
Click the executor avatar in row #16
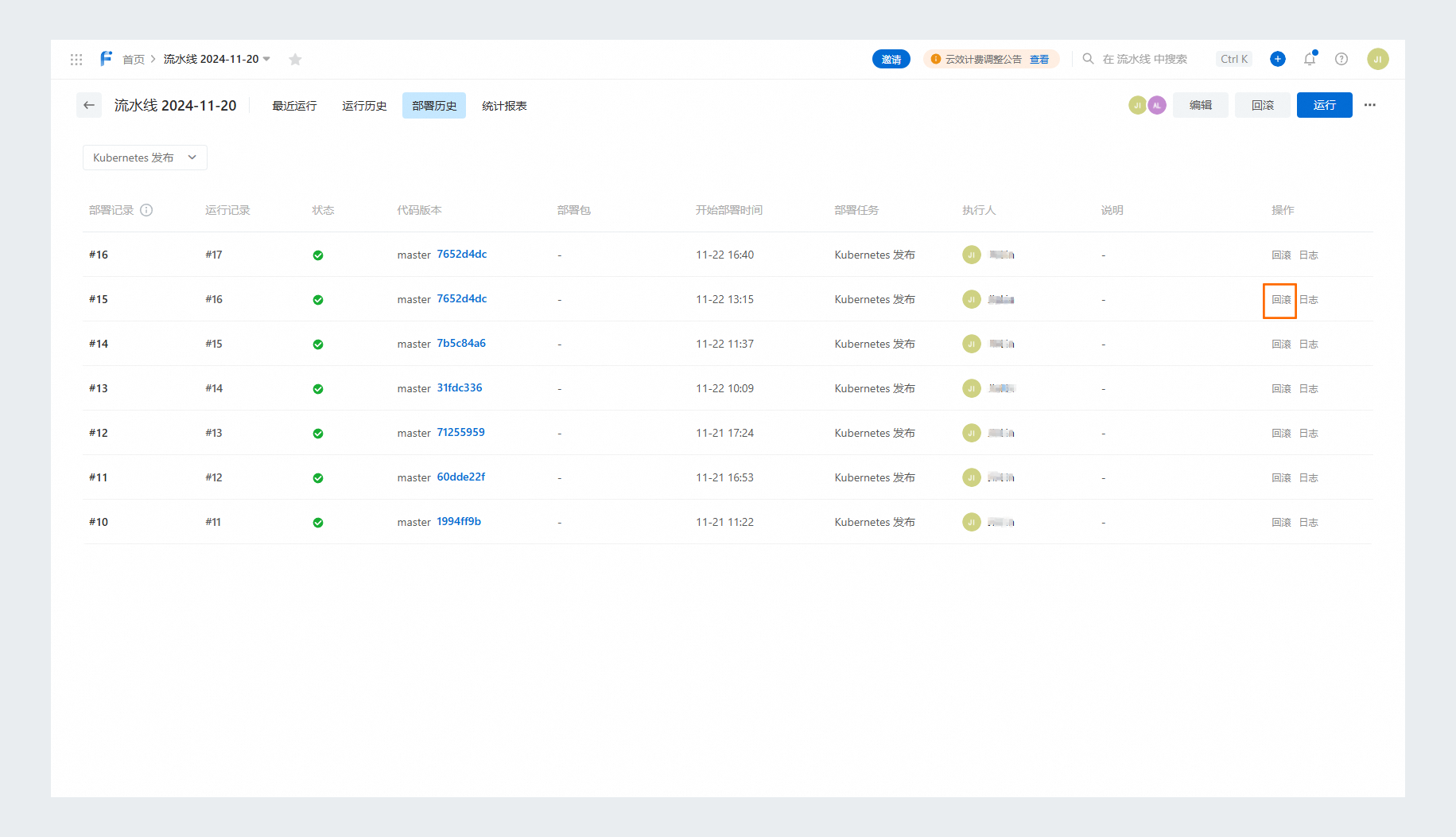(972, 255)
